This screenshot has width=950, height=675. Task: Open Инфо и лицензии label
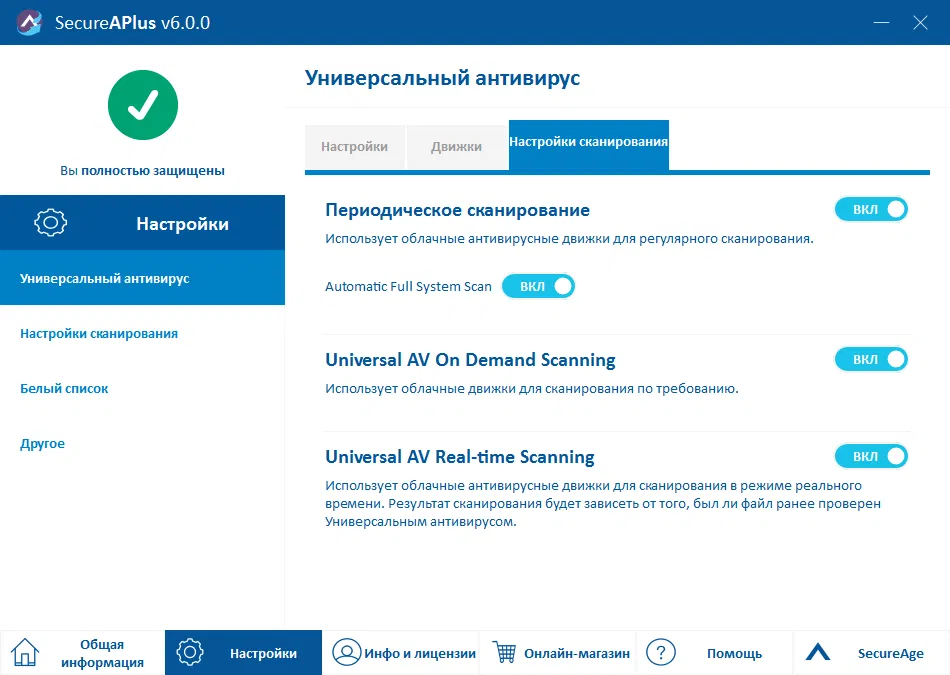pos(420,653)
